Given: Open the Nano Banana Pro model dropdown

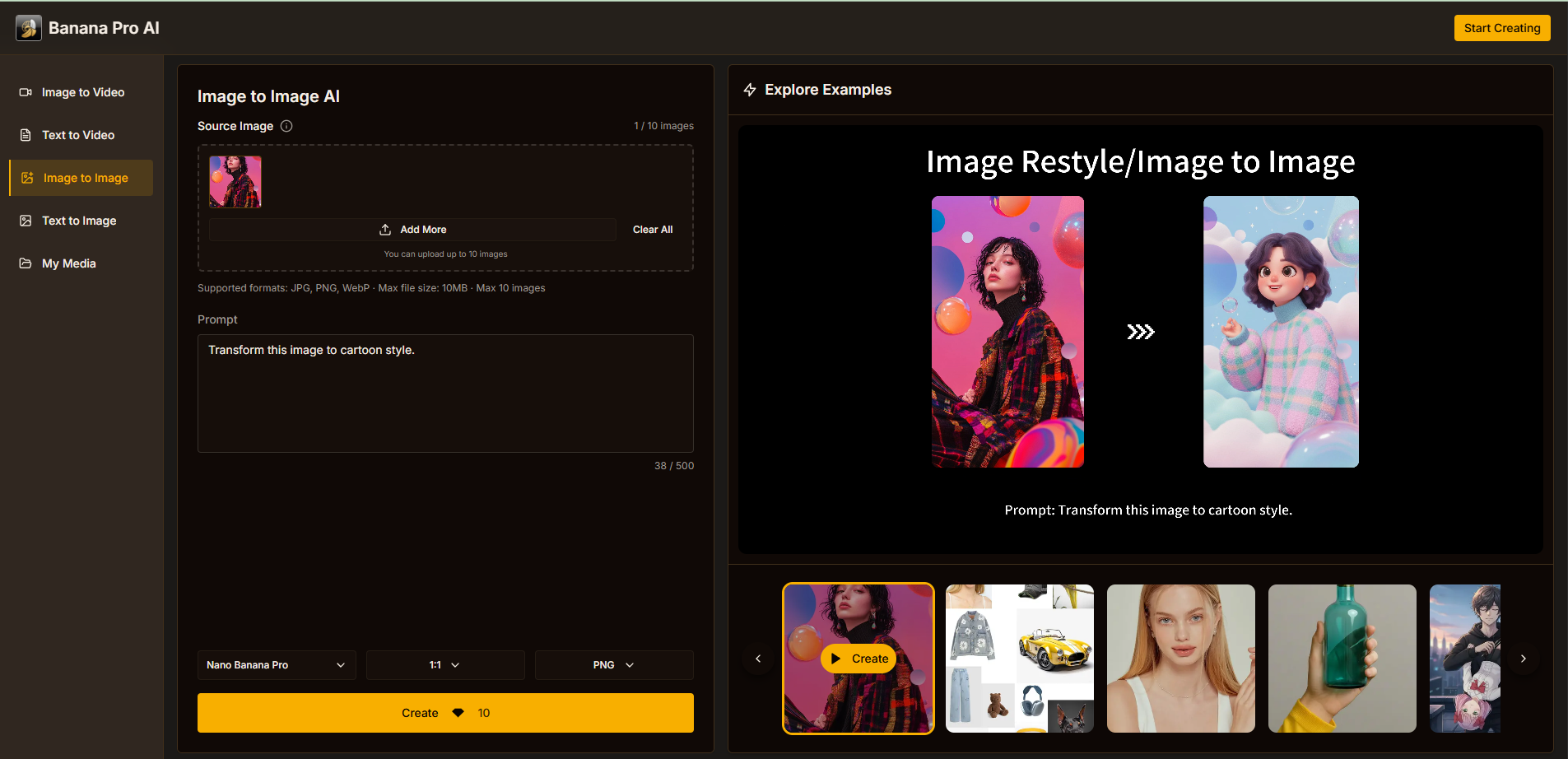Looking at the screenshot, I should pyautogui.click(x=277, y=665).
